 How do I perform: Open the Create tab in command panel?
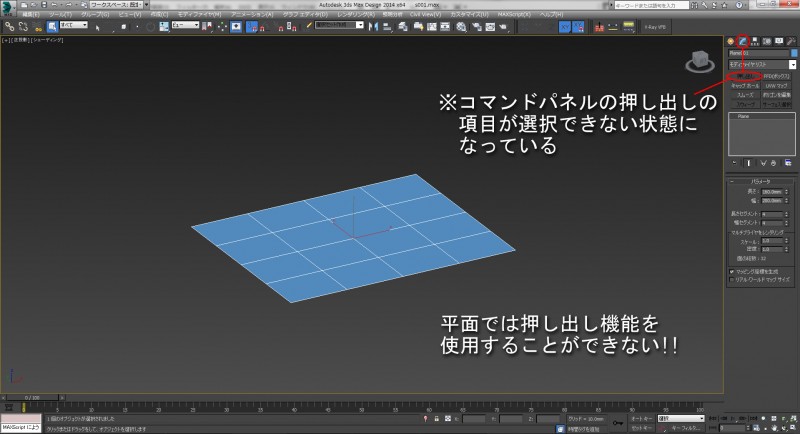click(x=730, y=40)
